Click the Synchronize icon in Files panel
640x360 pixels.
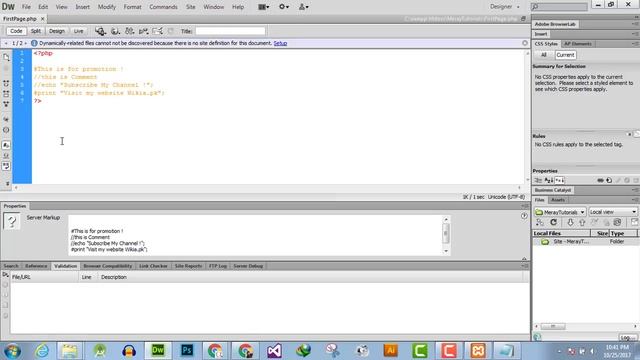pyautogui.click(x=618, y=222)
